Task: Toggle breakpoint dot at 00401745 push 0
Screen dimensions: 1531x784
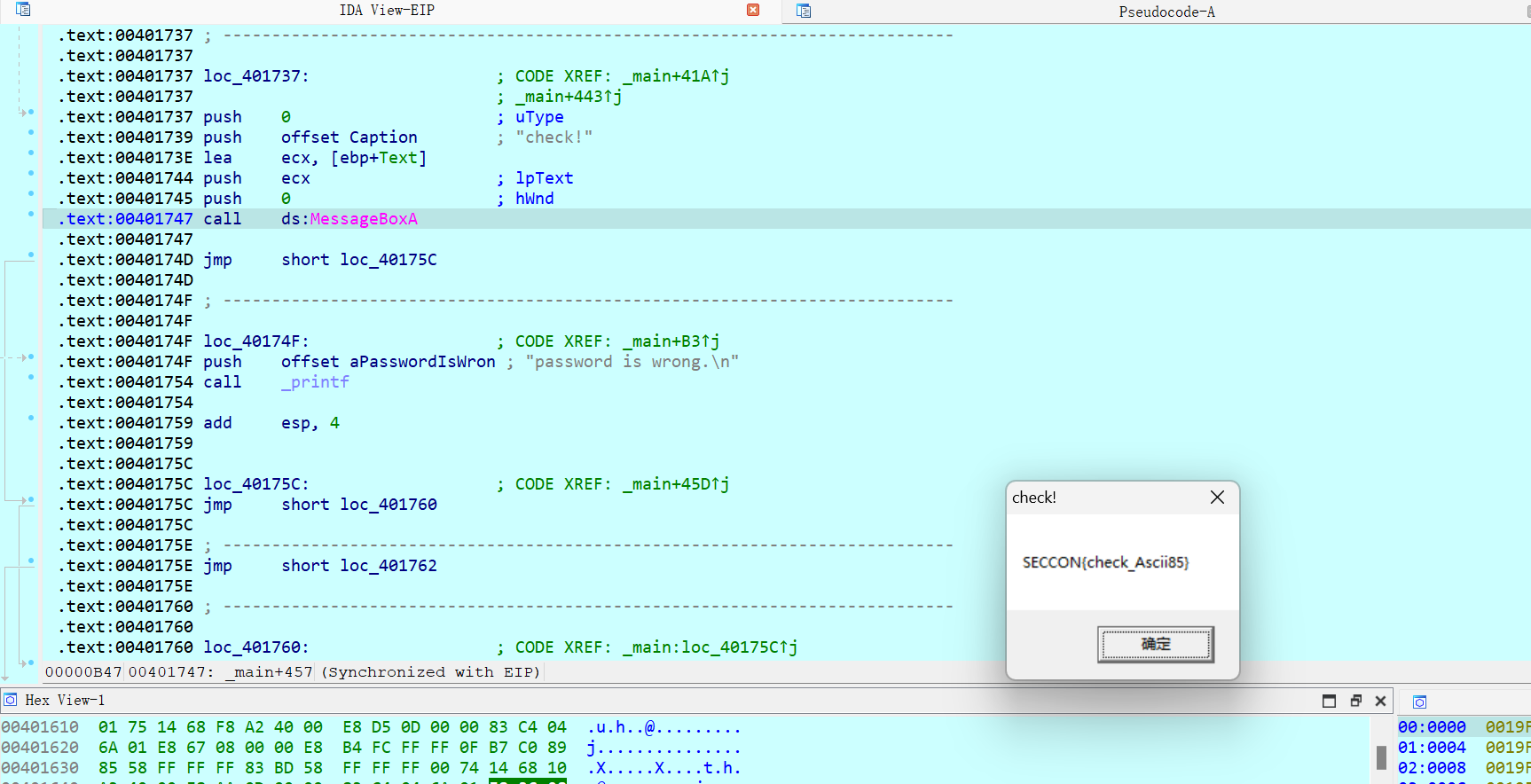Action: pyautogui.click(x=30, y=193)
